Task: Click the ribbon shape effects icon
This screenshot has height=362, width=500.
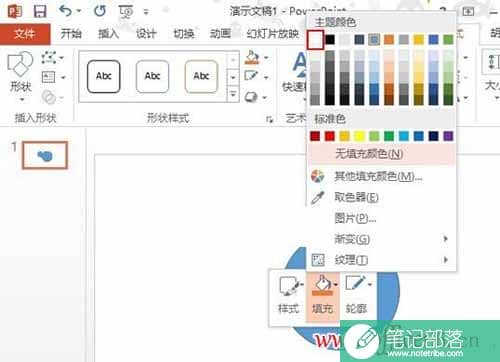Action: tap(251, 97)
